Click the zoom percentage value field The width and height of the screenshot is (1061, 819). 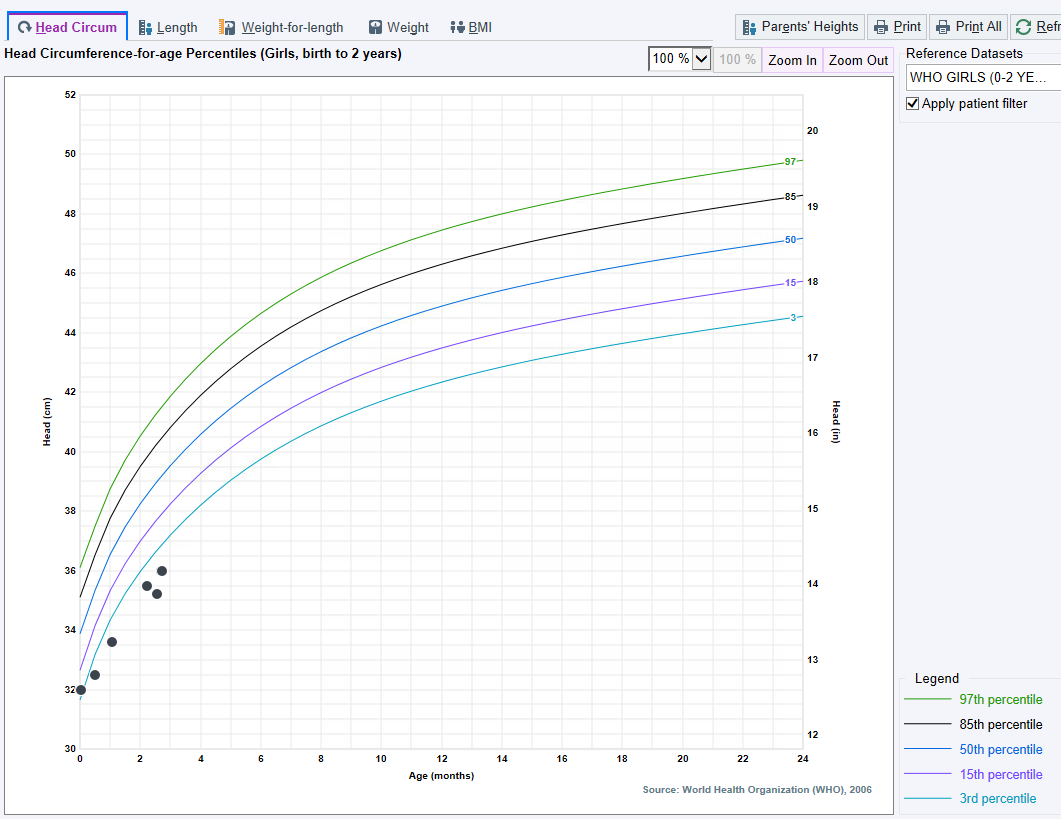671,59
